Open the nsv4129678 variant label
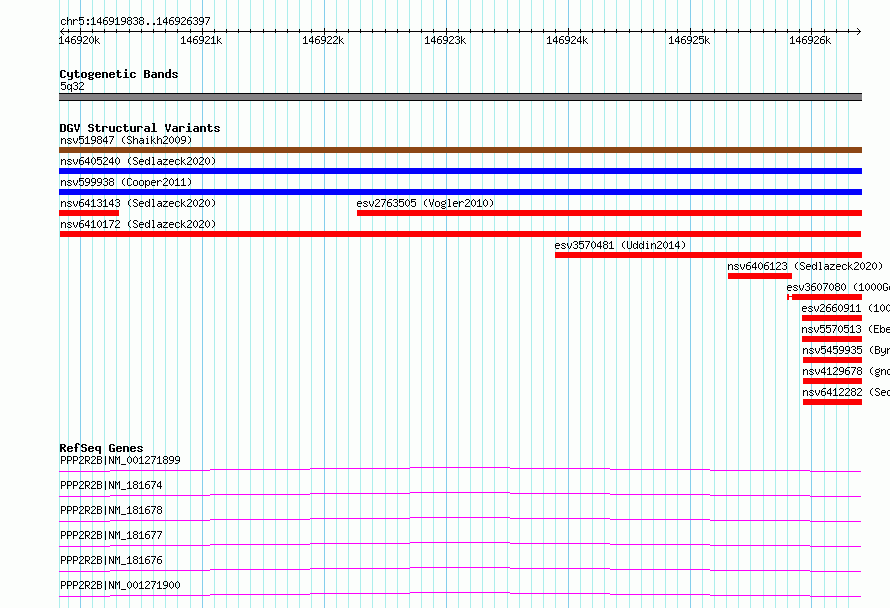890x608 pixels. [846, 371]
